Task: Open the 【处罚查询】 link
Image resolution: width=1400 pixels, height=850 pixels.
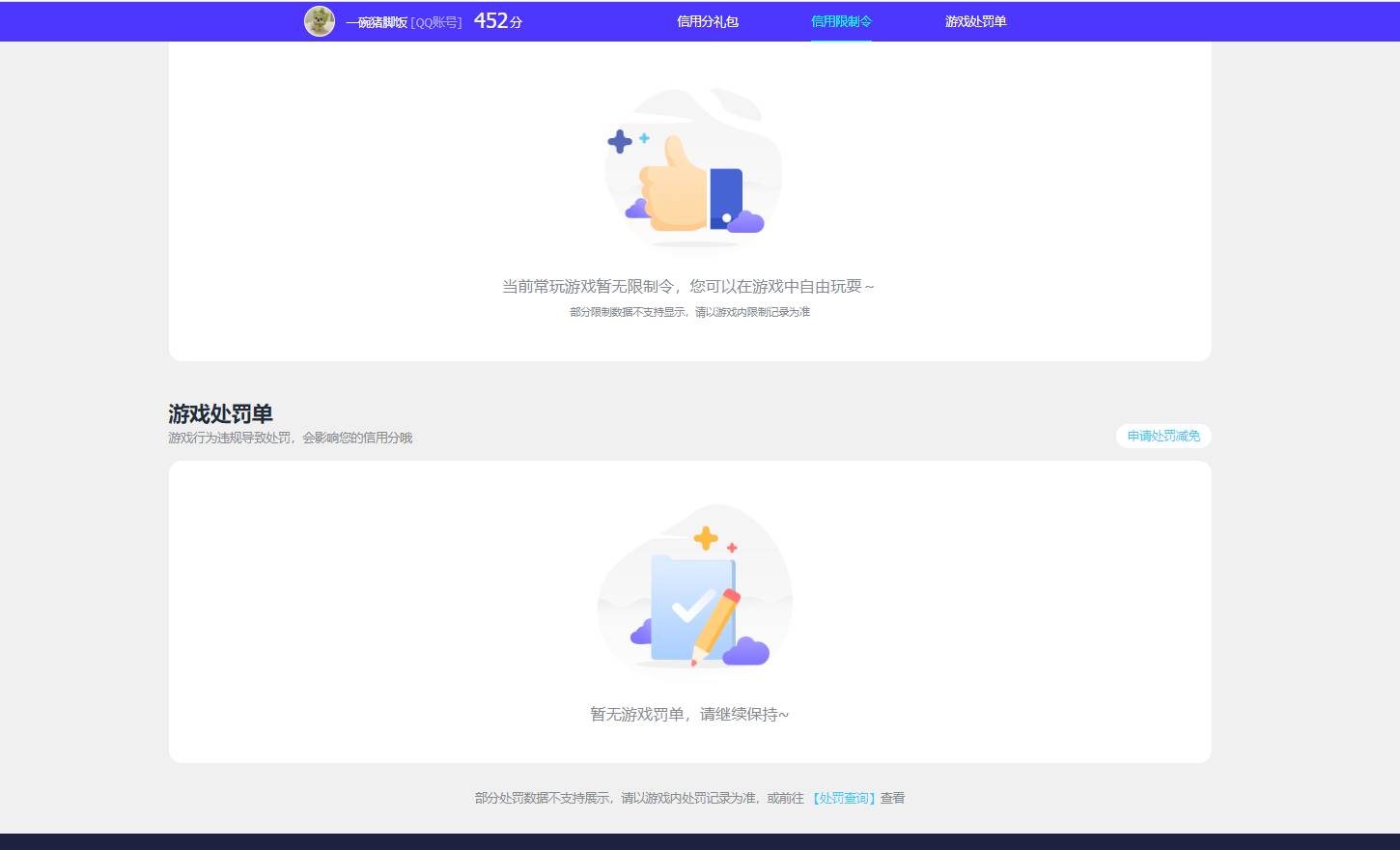Action: point(844,798)
